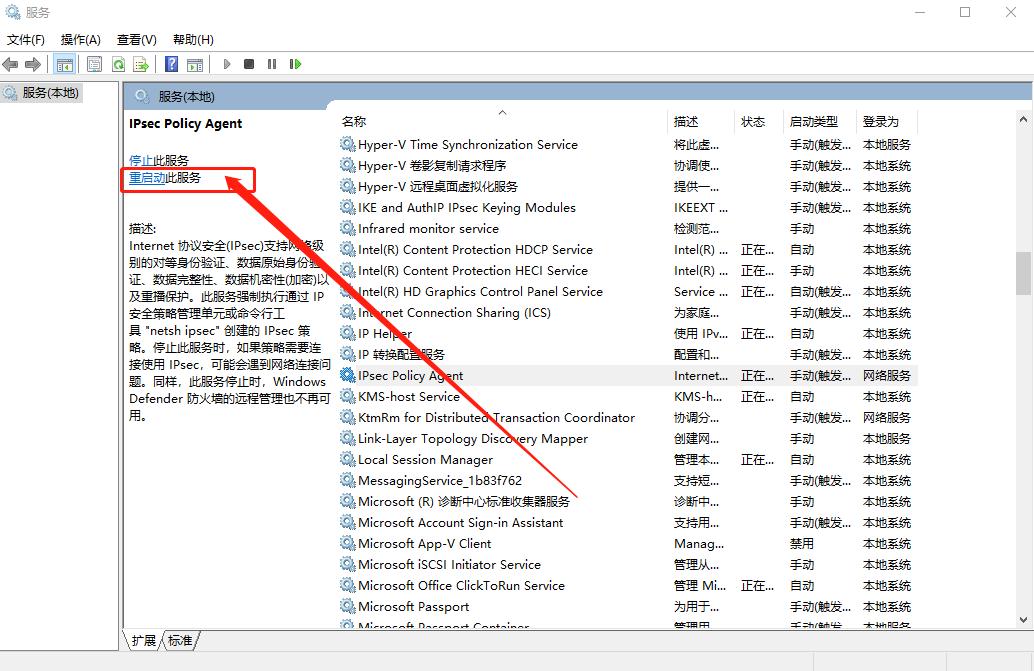The height and width of the screenshot is (671, 1034).
Task: Click the 重启动 service link
Action: pos(147,178)
